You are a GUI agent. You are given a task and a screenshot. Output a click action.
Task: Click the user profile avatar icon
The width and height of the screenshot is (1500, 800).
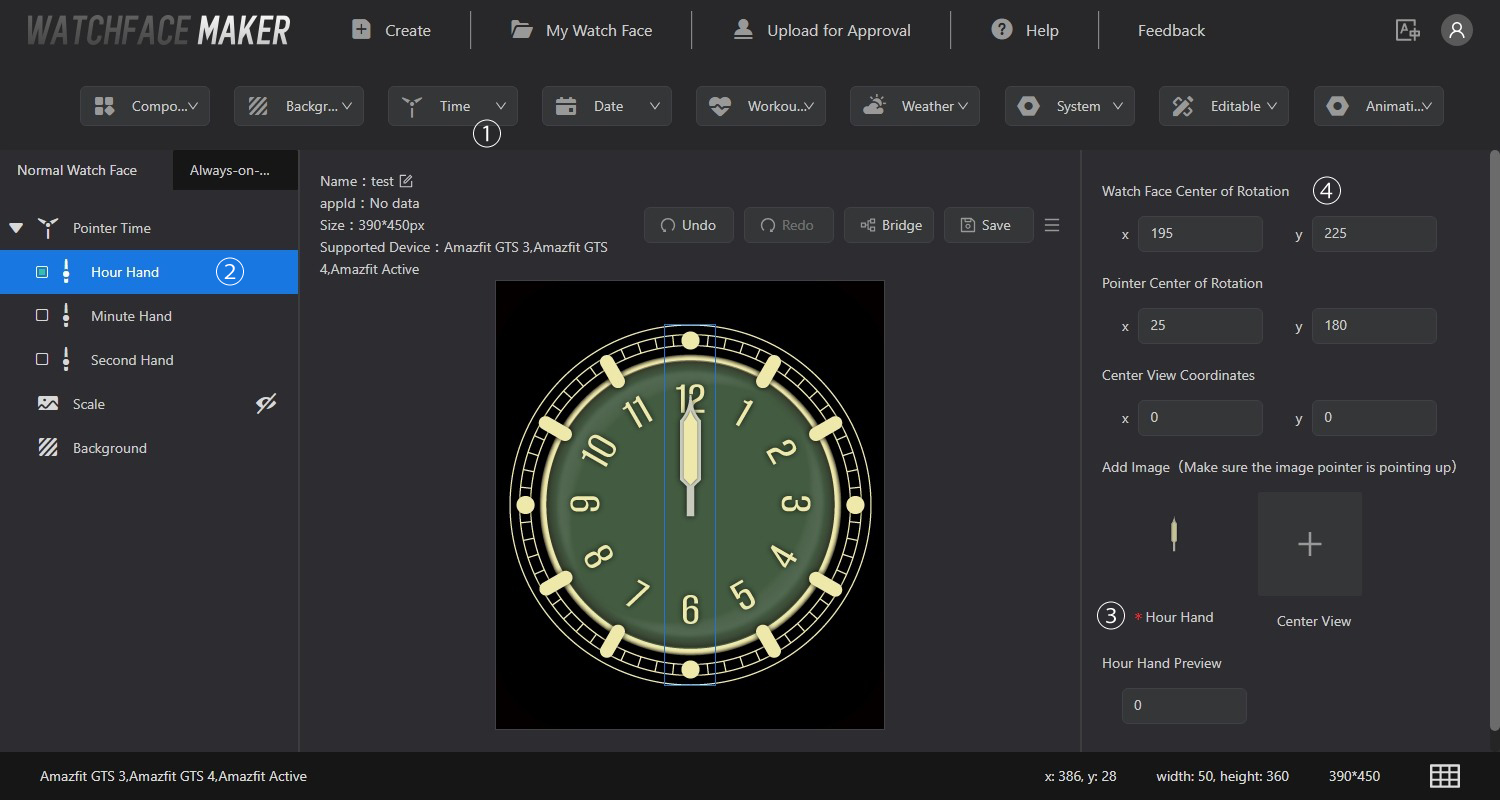click(x=1456, y=30)
